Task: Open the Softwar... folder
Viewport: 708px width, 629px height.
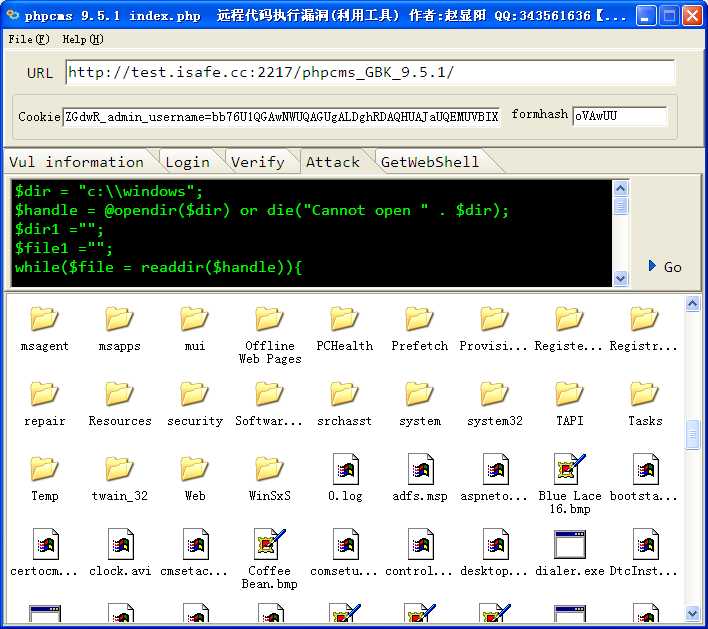Action: coord(269,393)
